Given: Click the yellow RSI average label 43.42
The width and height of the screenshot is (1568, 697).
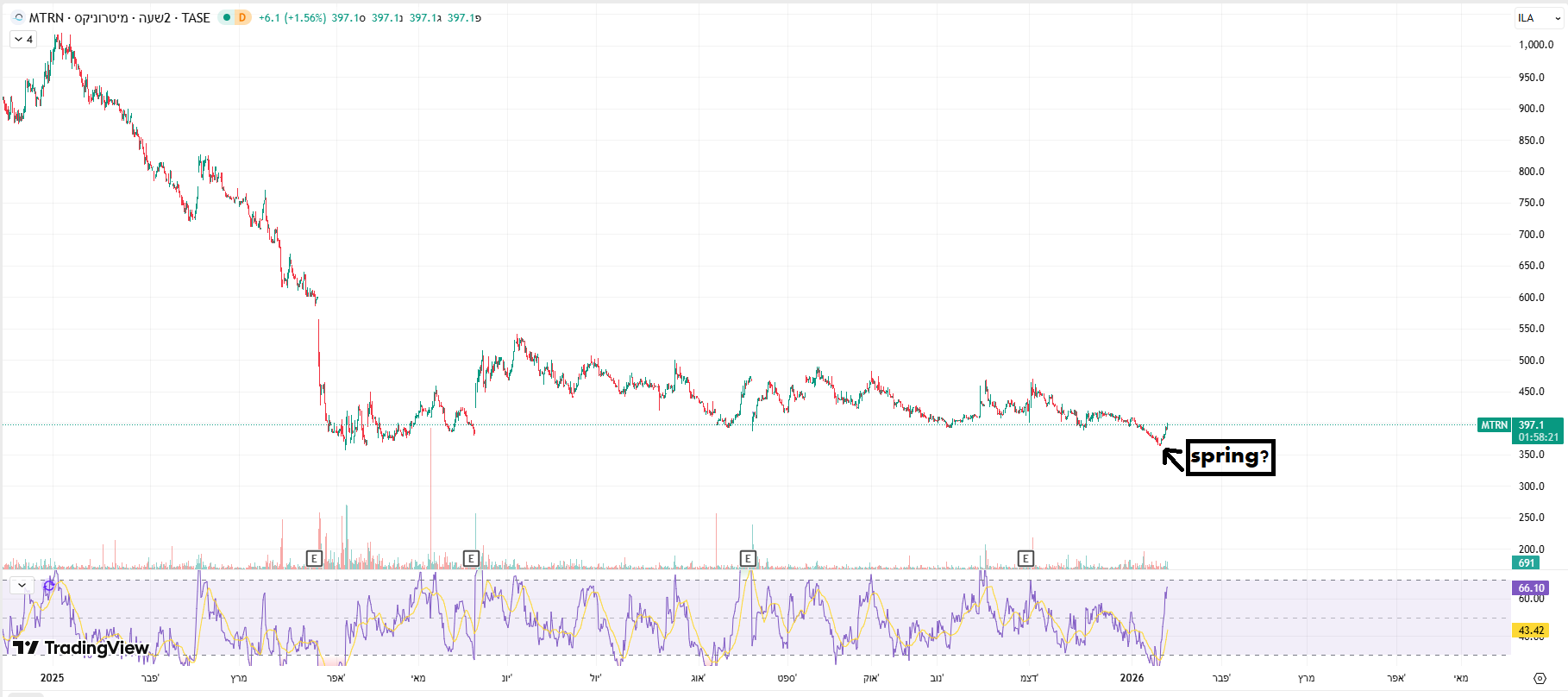Looking at the screenshot, I should pyautogui.click(x=1531, y=631).
